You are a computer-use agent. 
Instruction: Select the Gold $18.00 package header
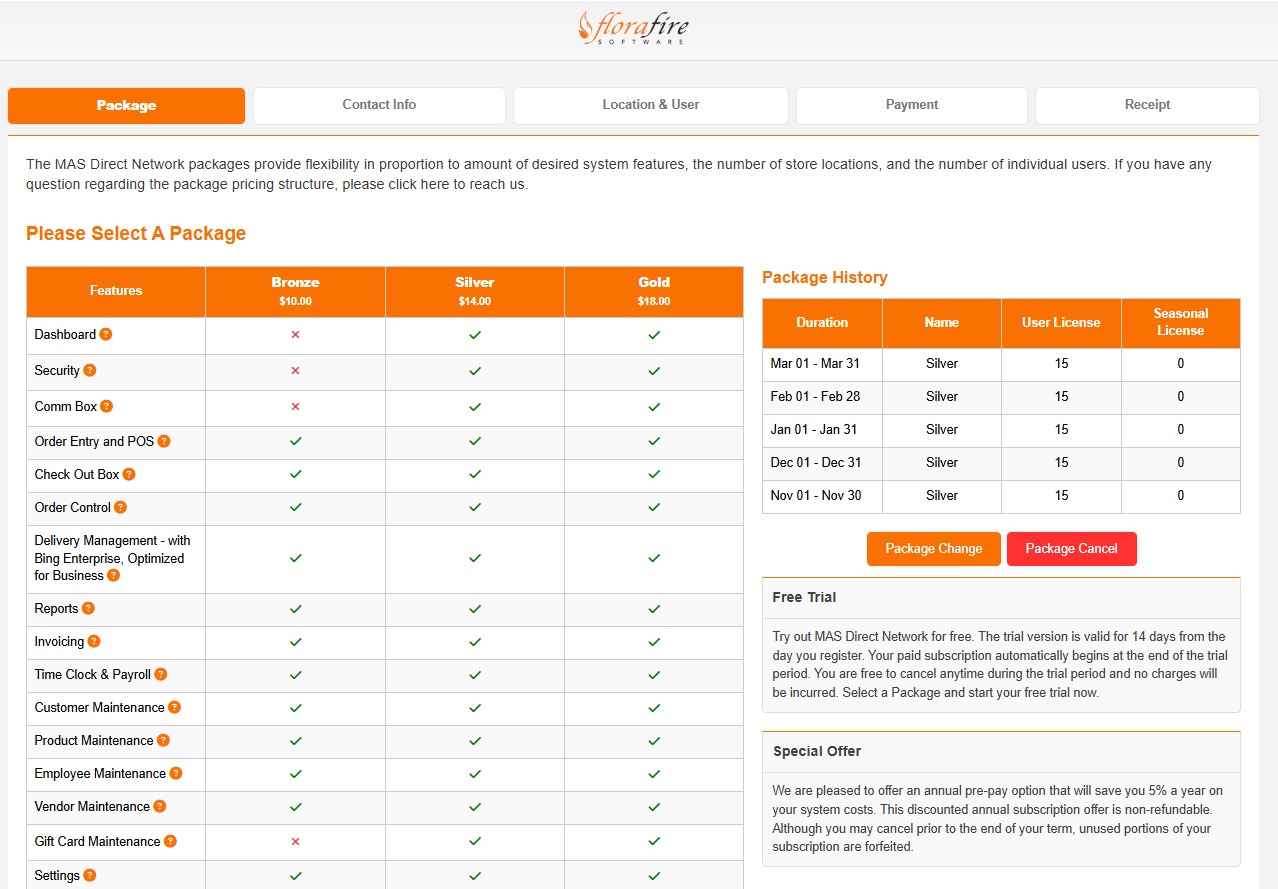654,291
